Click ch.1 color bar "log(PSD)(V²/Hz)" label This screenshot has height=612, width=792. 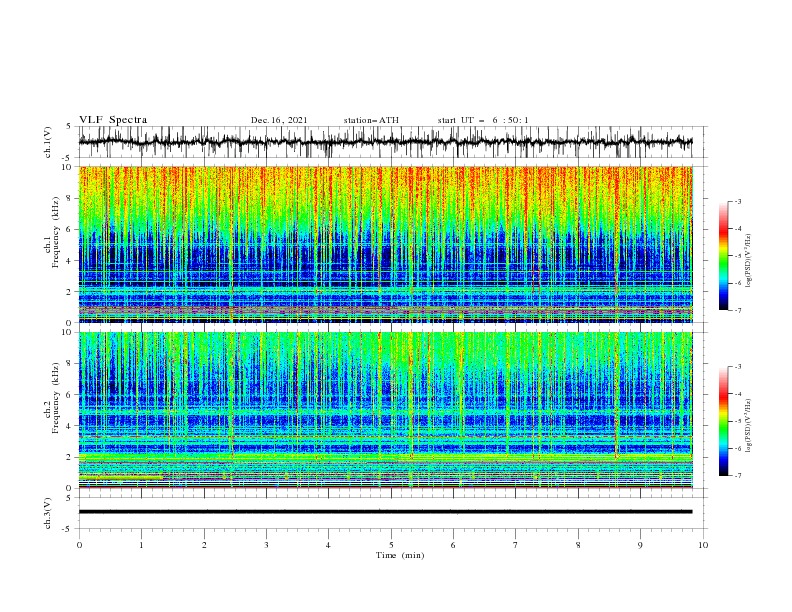[748, 261]
